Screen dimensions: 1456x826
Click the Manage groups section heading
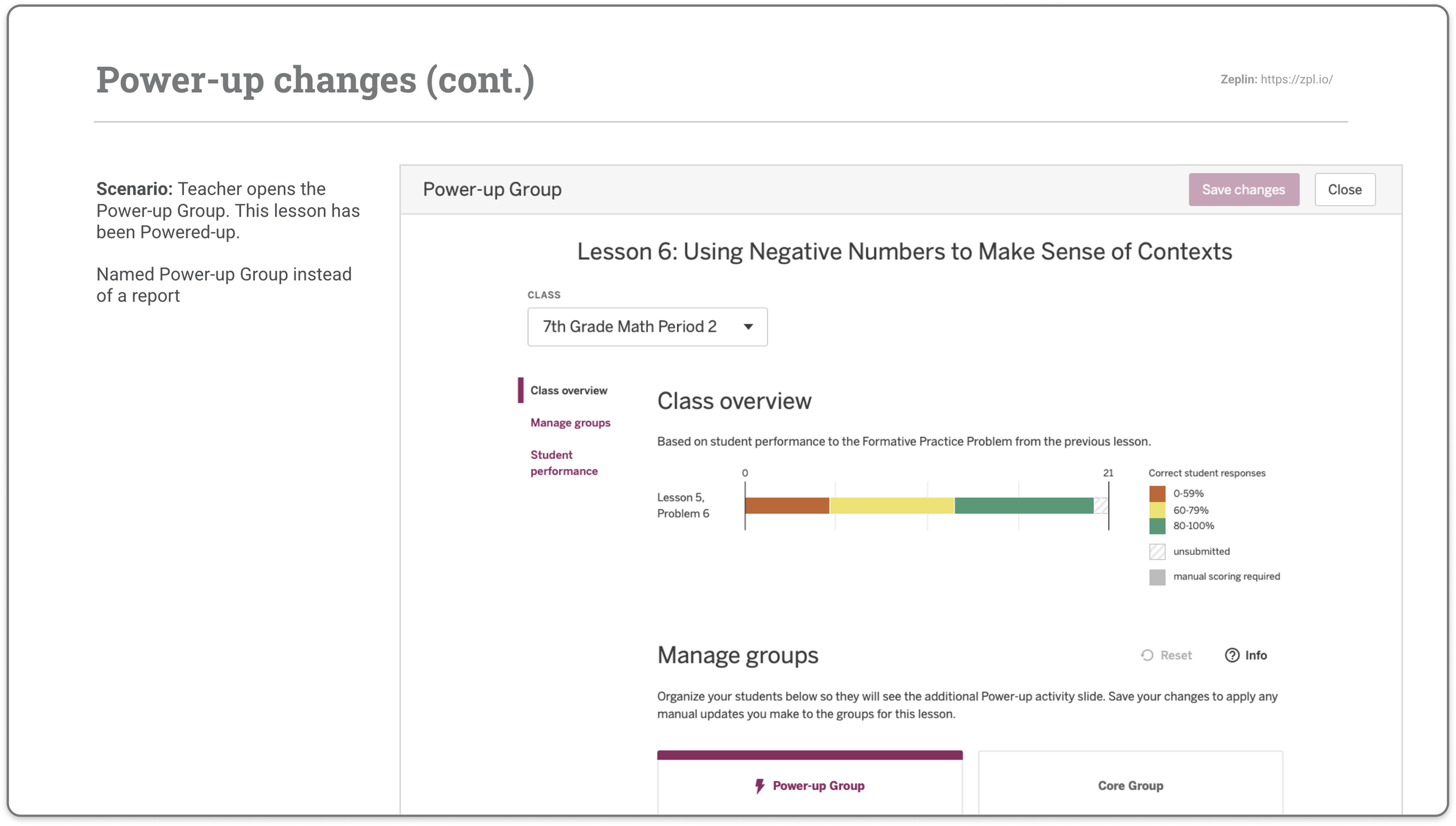tap(737, 655)
